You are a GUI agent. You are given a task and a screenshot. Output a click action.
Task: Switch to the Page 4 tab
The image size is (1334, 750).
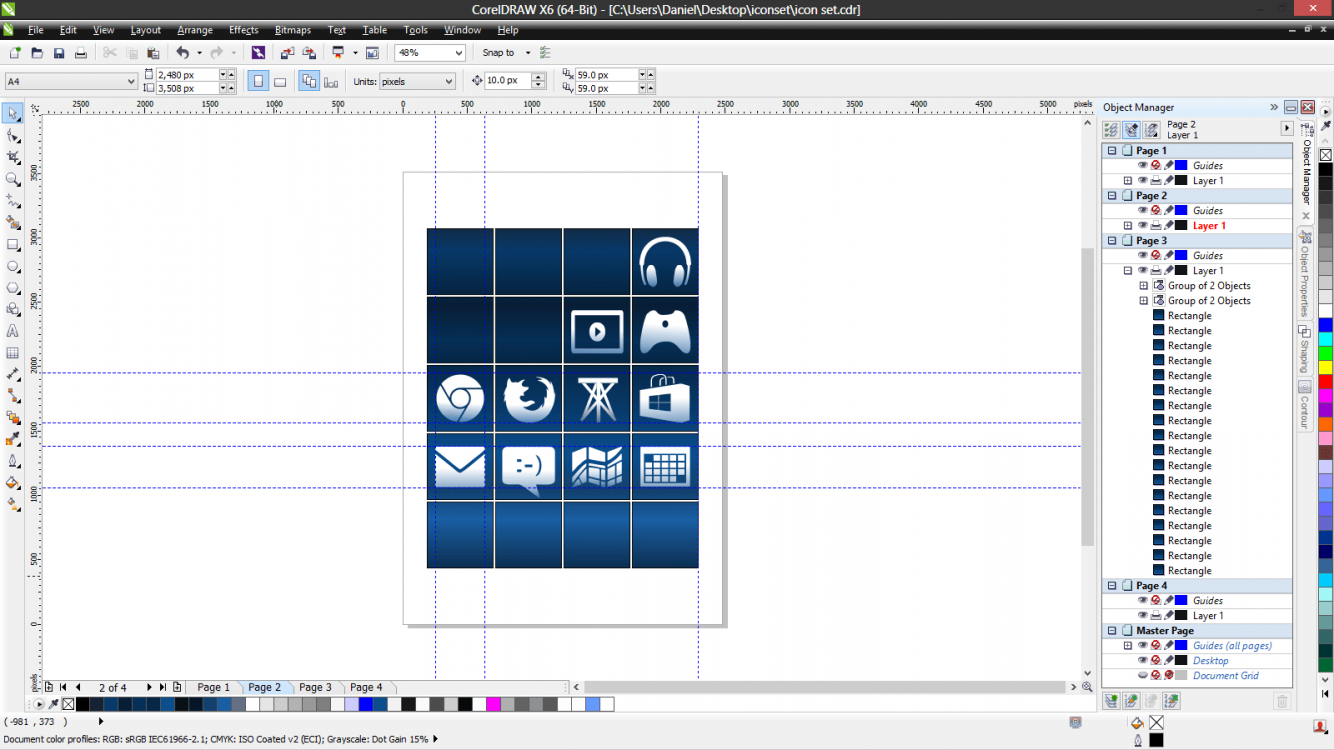click(366, 687)
